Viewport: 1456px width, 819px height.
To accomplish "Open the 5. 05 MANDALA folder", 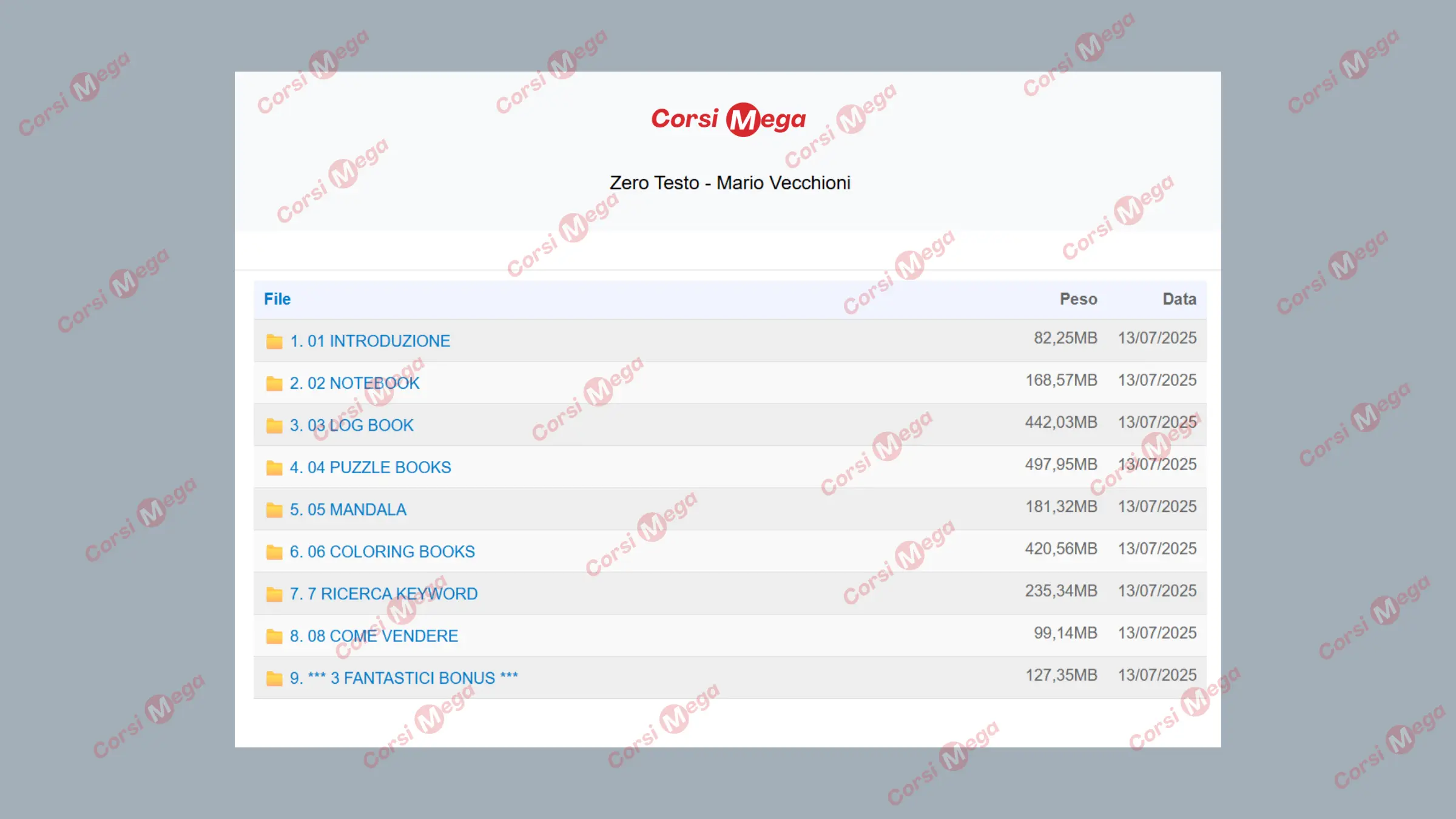I will tap(348, 510).
